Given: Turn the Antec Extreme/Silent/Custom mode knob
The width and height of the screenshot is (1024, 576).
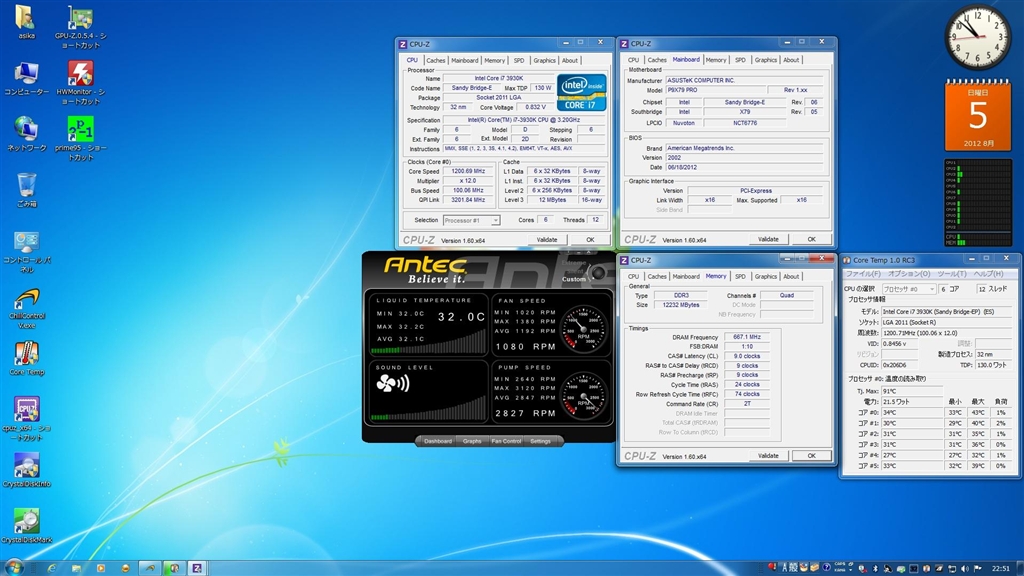Looking at the screenshot, I should (x=598, y=272).
